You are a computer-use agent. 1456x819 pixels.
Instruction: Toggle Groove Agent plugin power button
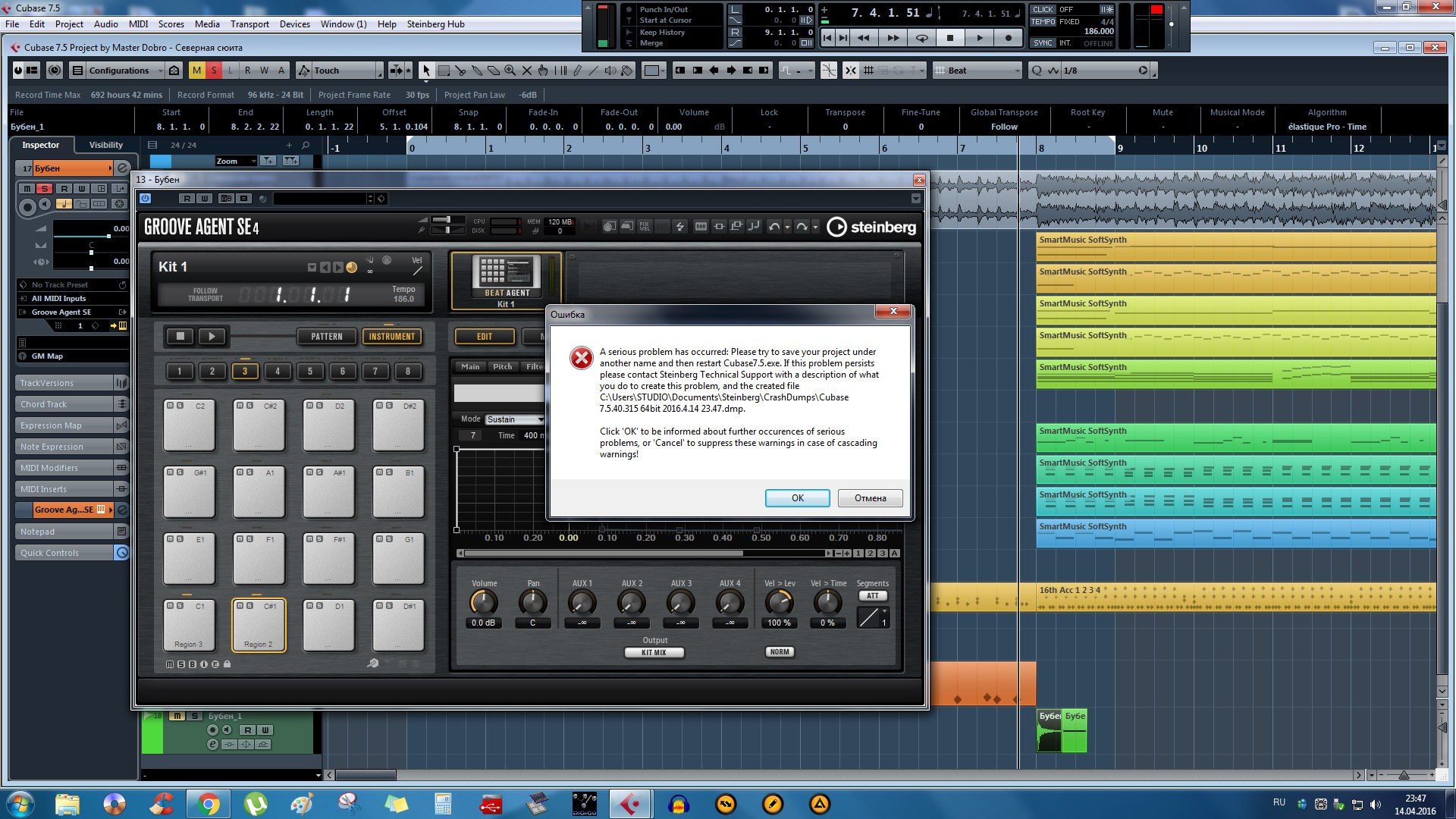(146, 199)
